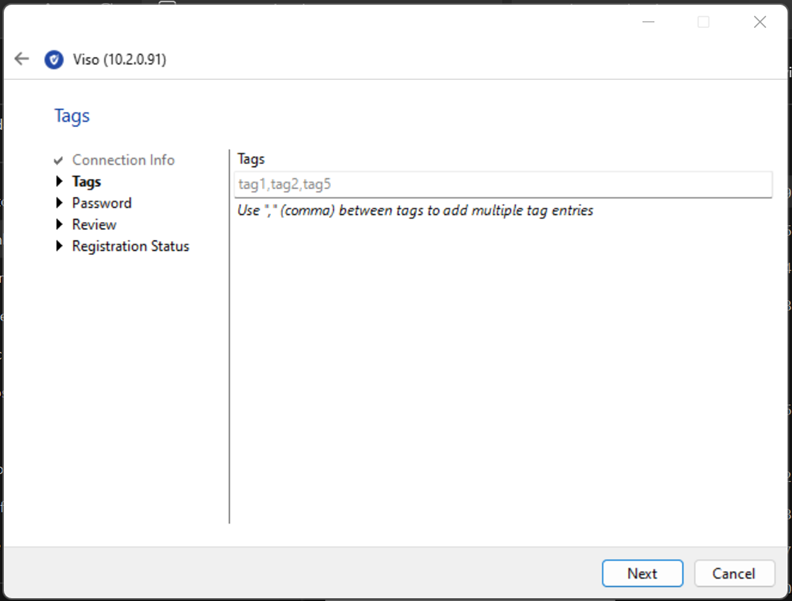
Task: Click the blue Tags page heading
Action: click(72, 116)
